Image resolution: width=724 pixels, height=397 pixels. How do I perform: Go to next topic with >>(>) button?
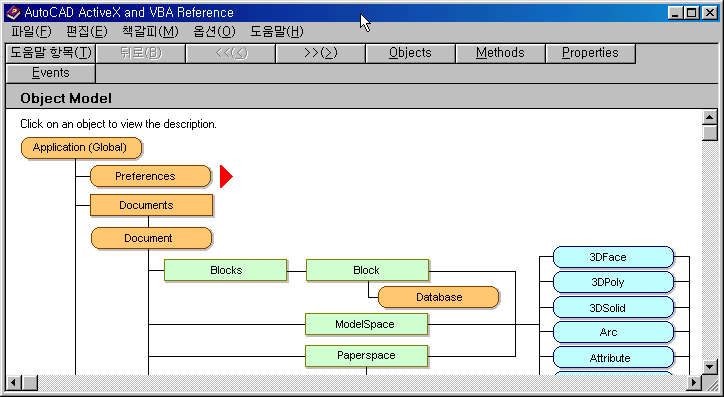tap(320, 53)
